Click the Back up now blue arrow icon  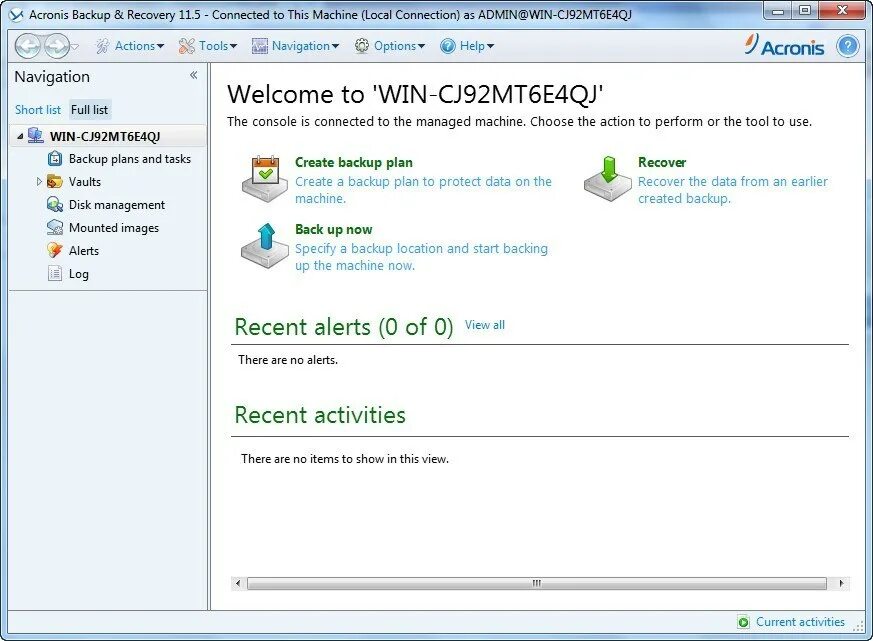coord(264,246)
